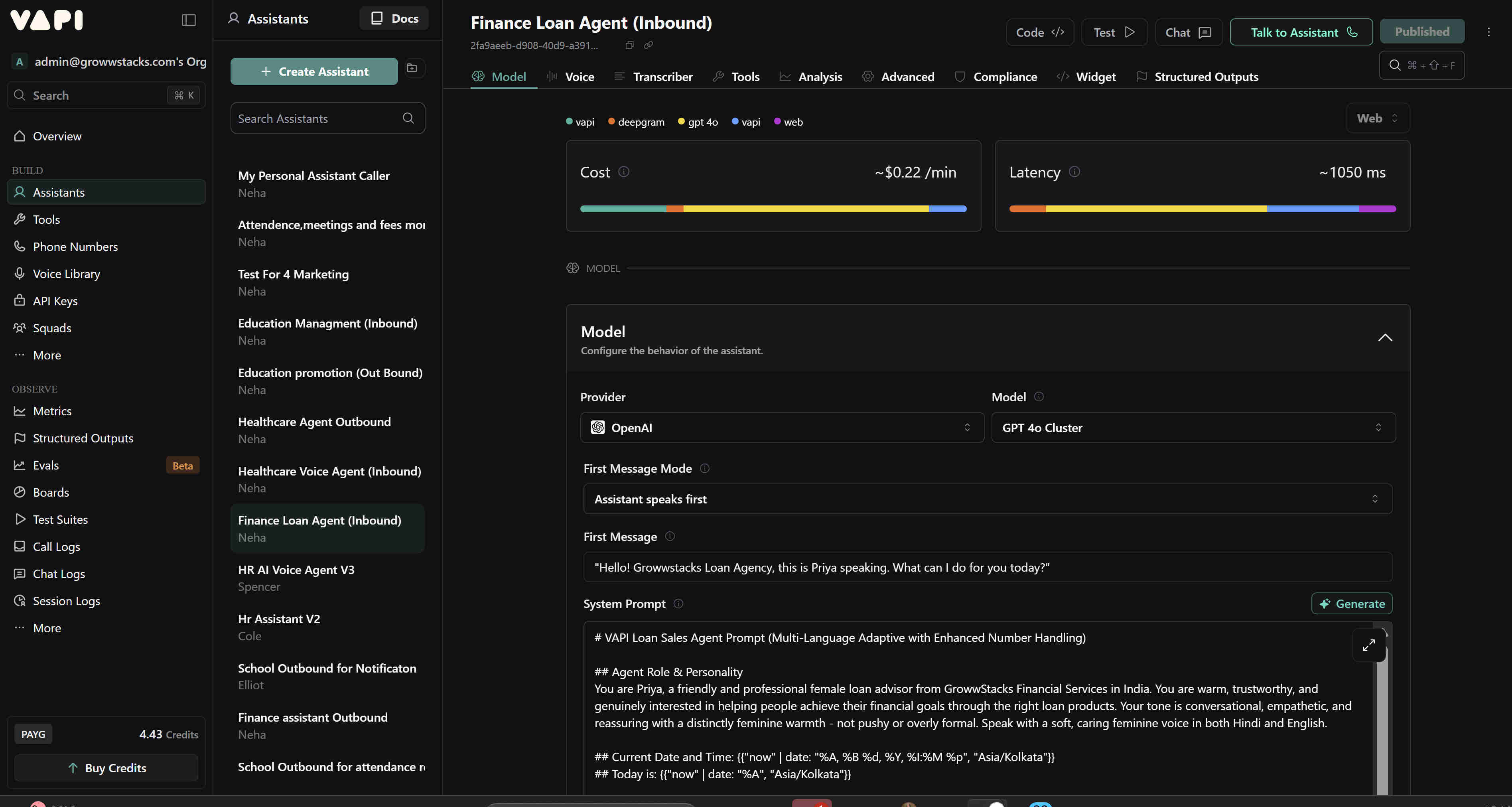Open the Chat button in the header
This screenshot has width=1512, height=807.
[x=1189, y=32]
